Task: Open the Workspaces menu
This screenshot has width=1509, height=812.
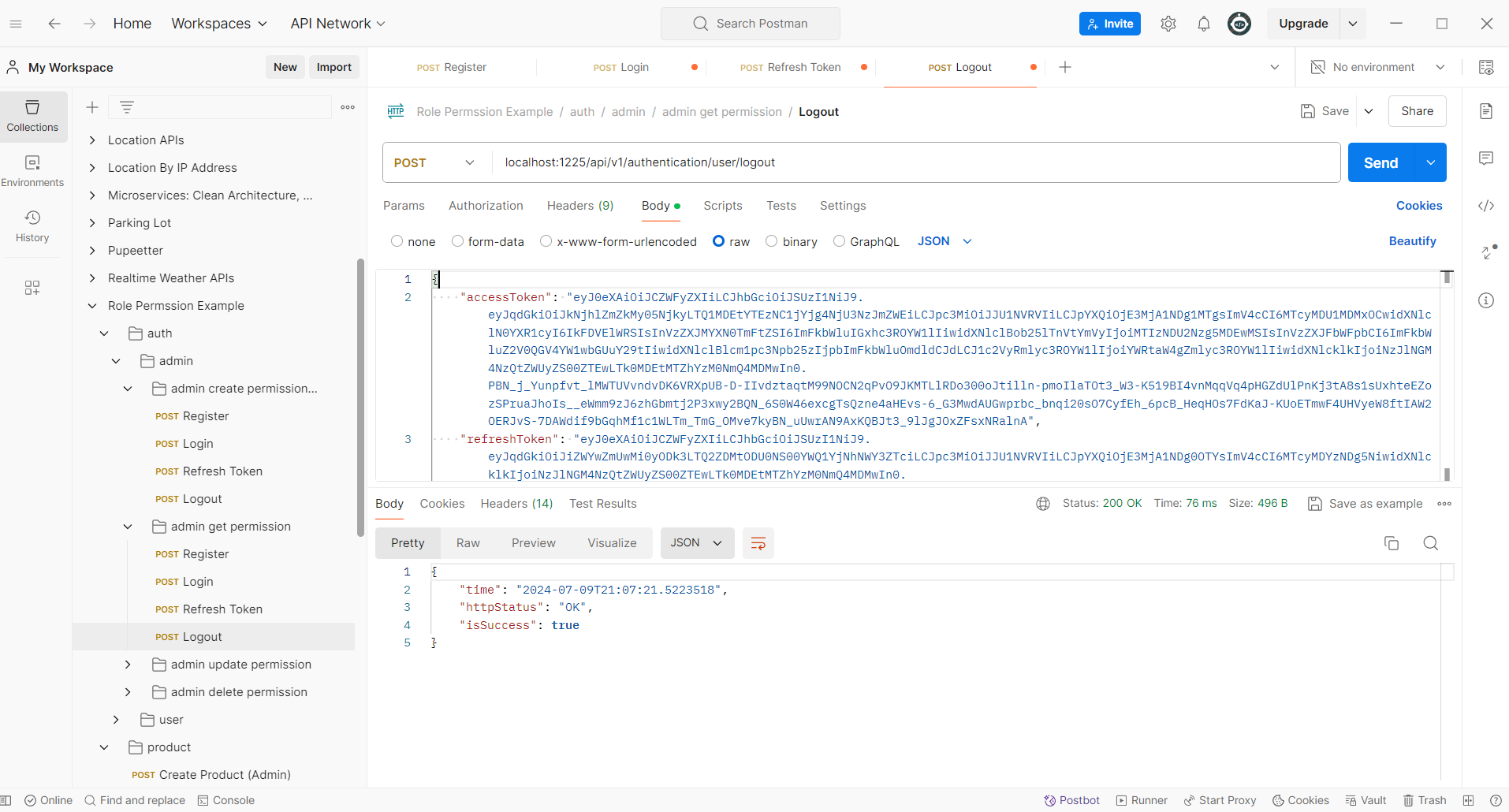Action: (219, 24)
